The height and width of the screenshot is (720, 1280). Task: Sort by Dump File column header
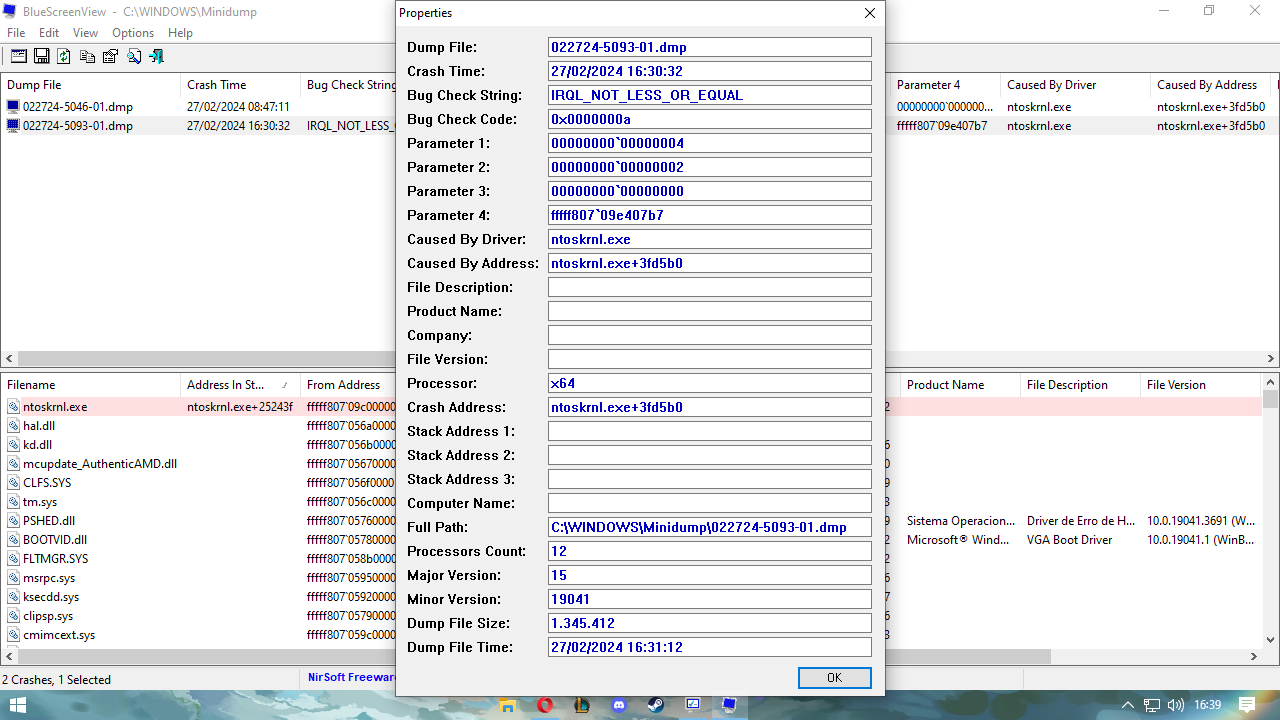coord(90,85)
